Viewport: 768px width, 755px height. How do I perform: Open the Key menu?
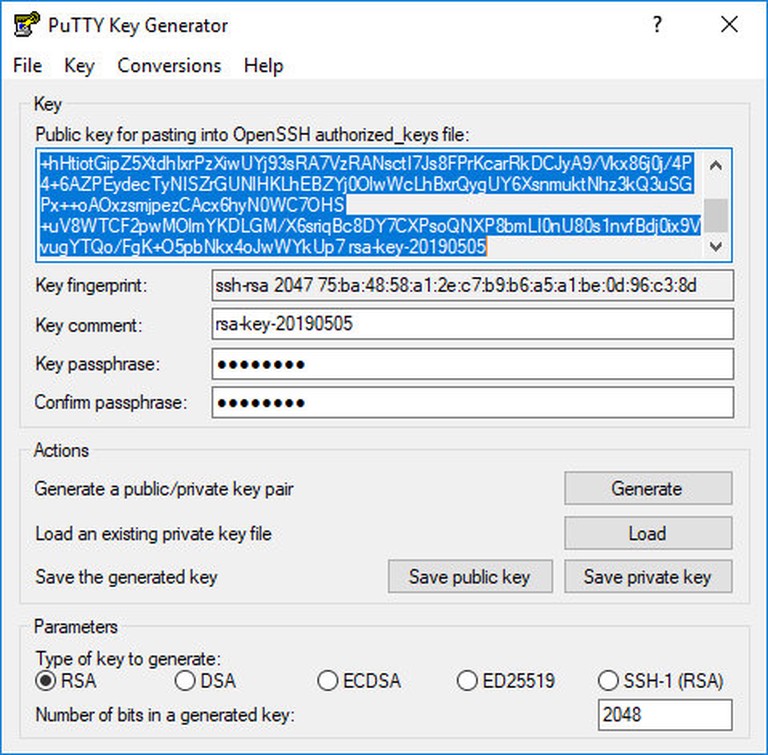point(79,66)
